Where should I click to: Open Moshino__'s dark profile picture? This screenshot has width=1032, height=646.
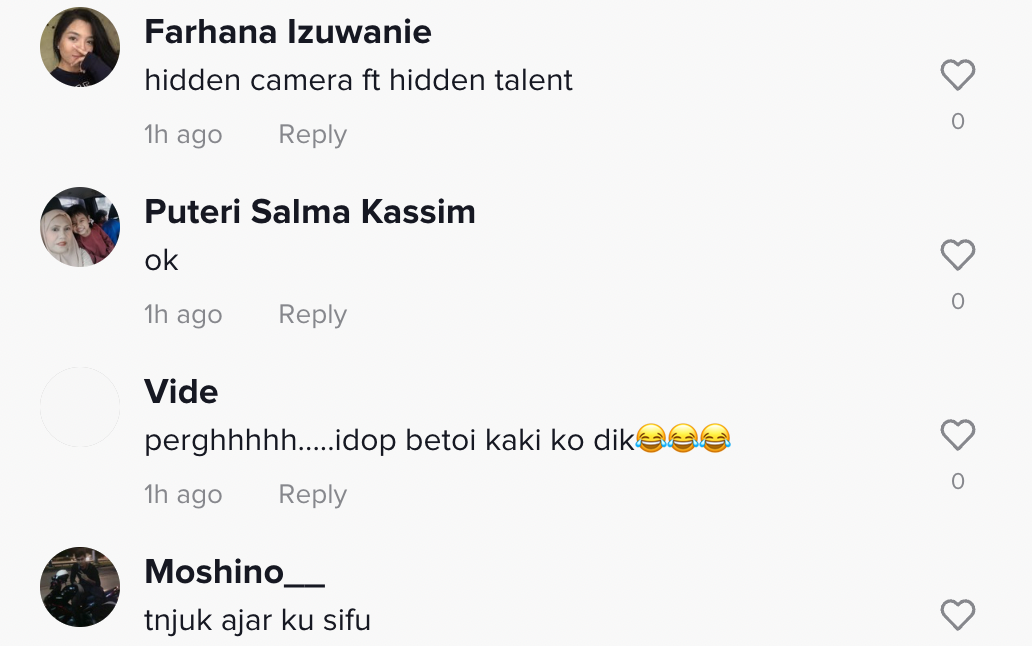80,587
